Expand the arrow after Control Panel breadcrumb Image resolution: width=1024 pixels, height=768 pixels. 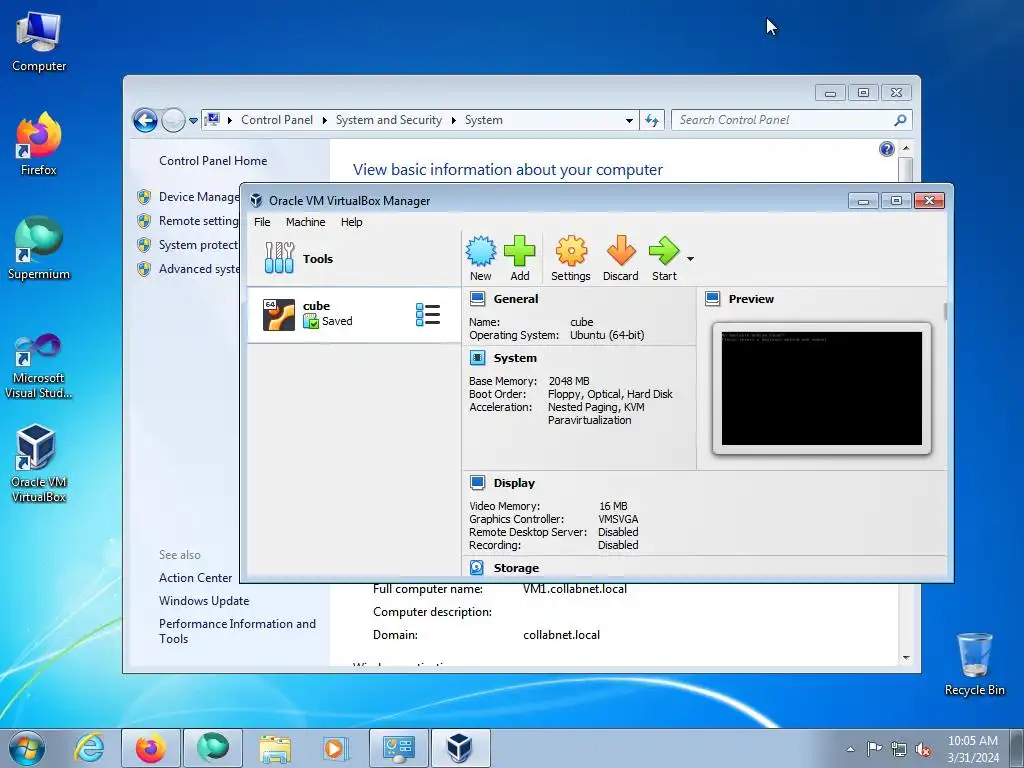pos(325,120)
